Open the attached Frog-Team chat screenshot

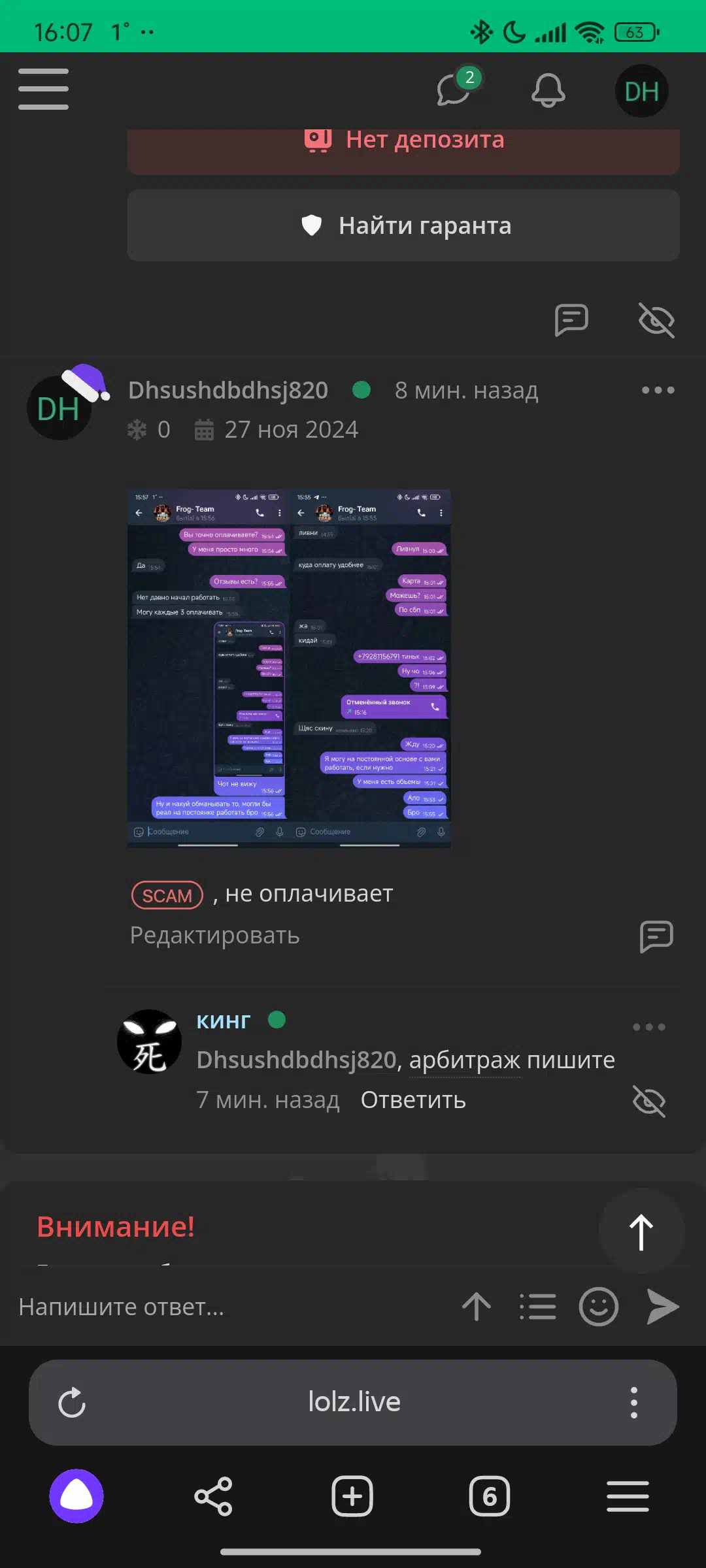pos(289,668)
